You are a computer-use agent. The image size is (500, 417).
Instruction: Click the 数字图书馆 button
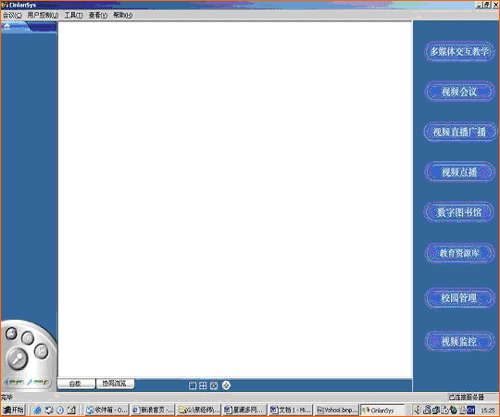[x=459, y=212]
